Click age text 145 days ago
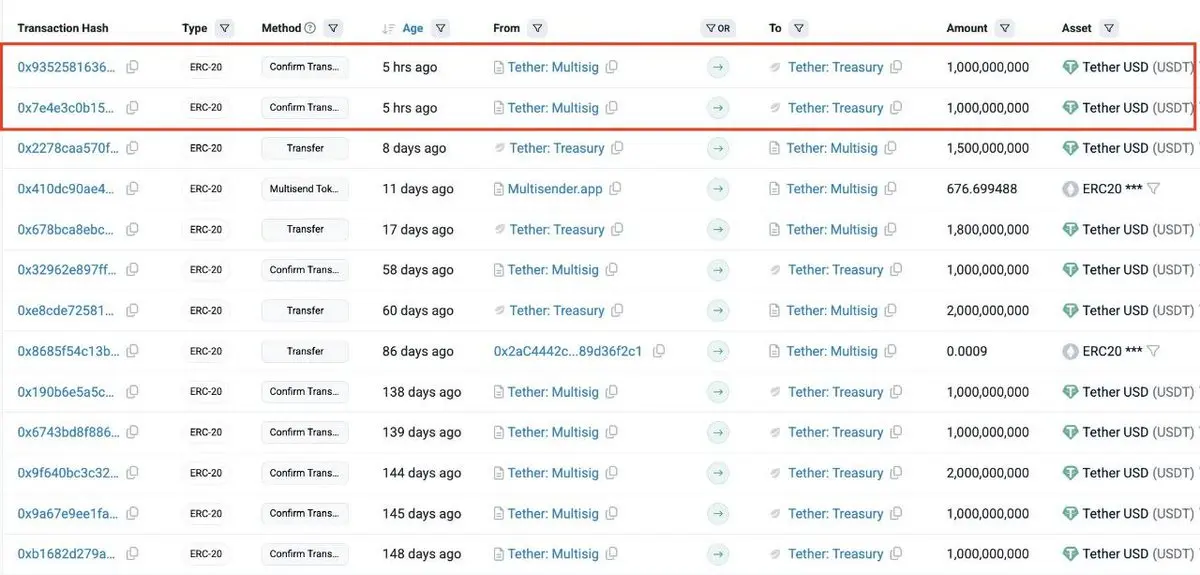The width and height of the screenshot is (1200, 575). (422, 514)
